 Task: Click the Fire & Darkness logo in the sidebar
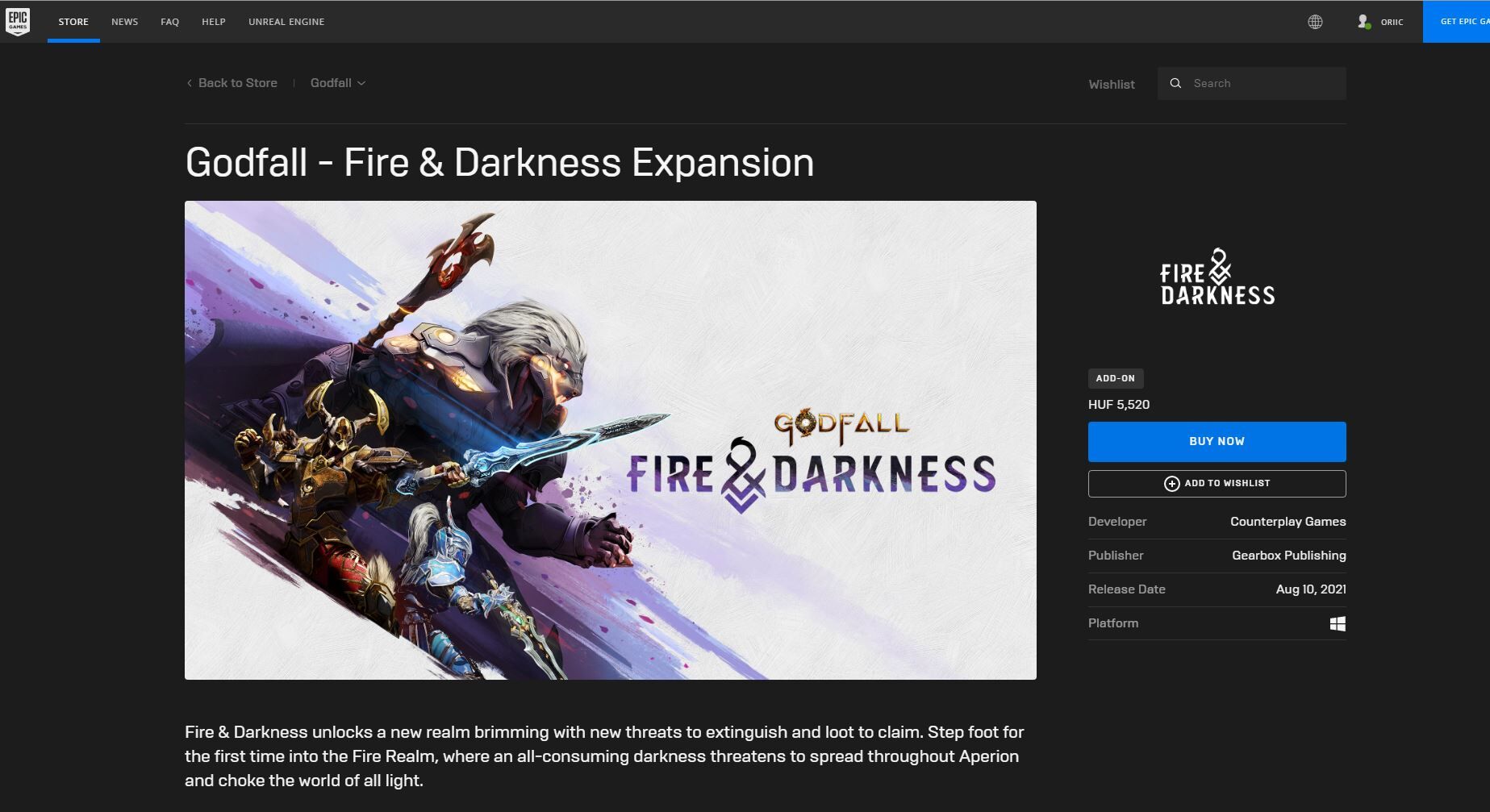(x=1217, y=277)
